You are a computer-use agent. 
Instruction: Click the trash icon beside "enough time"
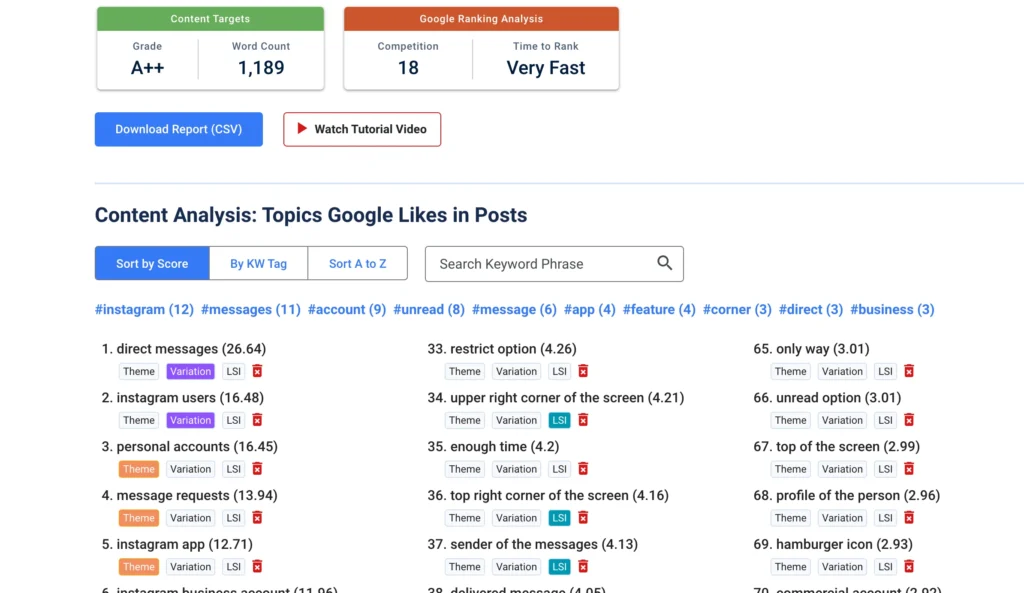(582, 468)
